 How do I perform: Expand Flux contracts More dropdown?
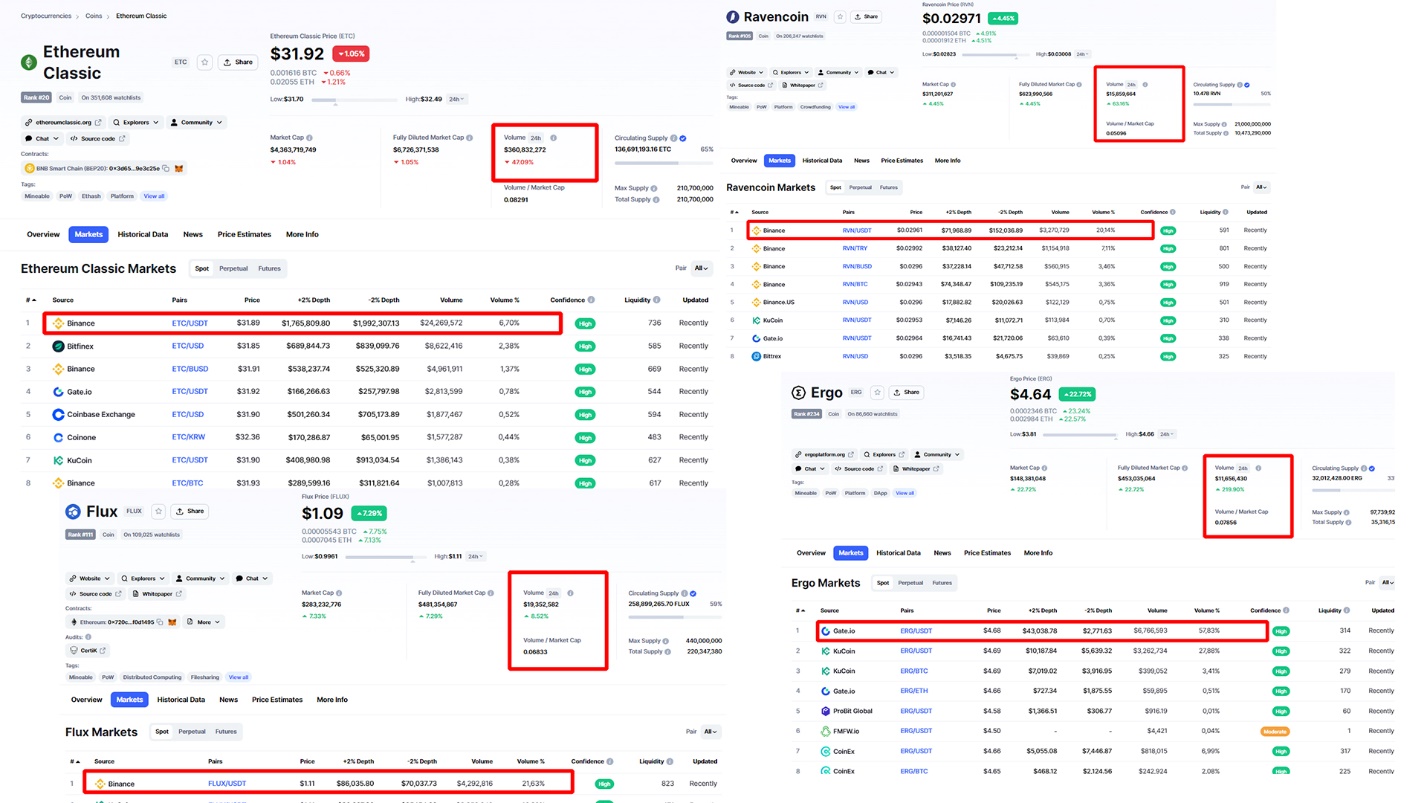click(204, 622)
